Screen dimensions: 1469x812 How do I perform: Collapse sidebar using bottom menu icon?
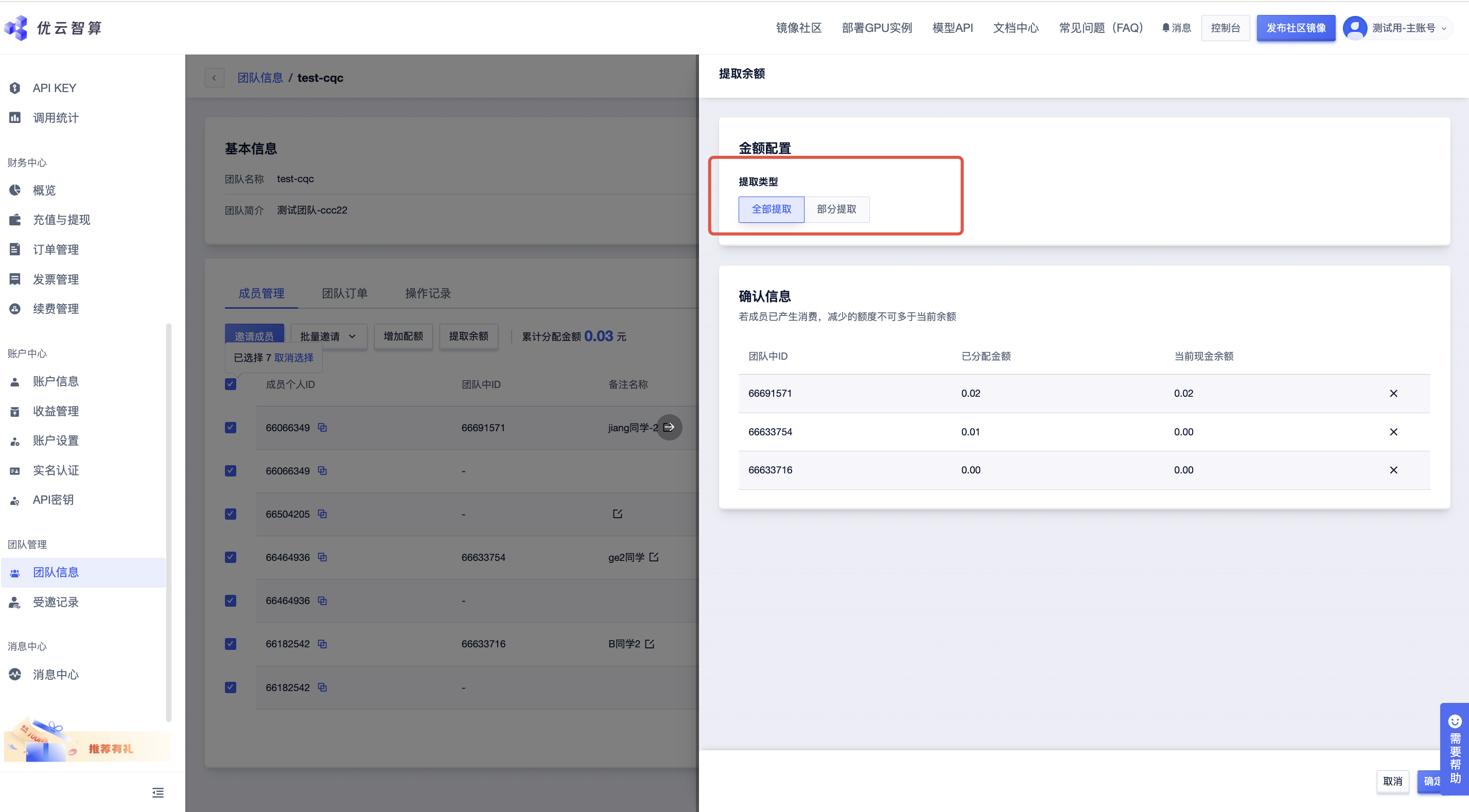158,792
